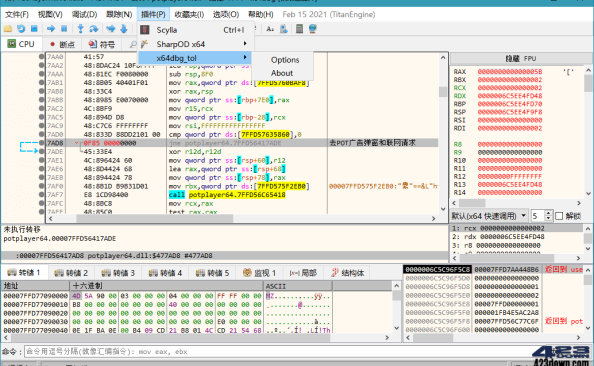The height and width of the screenshot is (366, 594).
Task: Open the 符号 symbols tab
Action: [102, 45]
